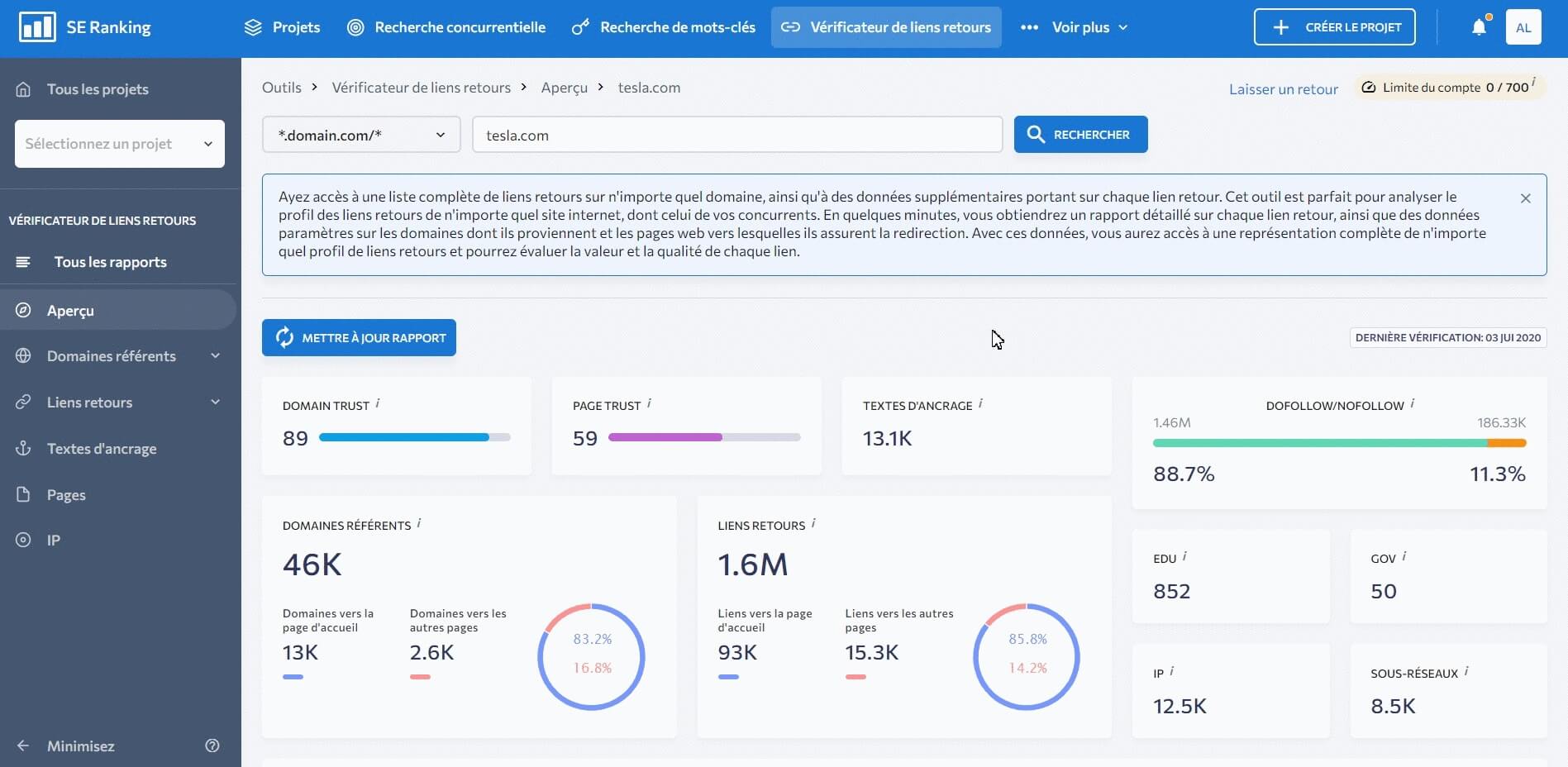Select Vérificateur de liens retours tab
Image resolution: width=1568 pixels, height=767 pixels.
click(x=886, y=27)
